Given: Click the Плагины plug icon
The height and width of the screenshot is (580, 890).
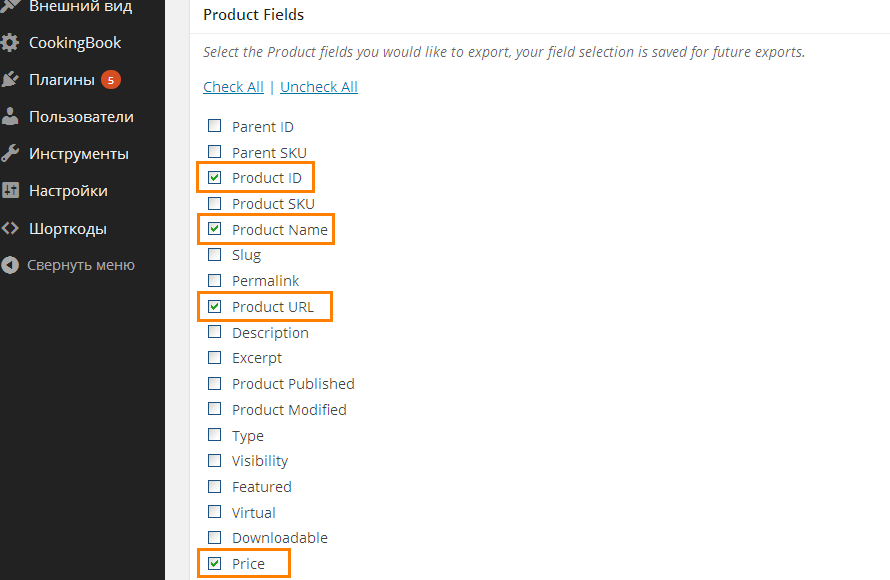Looking at the screenshot, I should point(10,80).
